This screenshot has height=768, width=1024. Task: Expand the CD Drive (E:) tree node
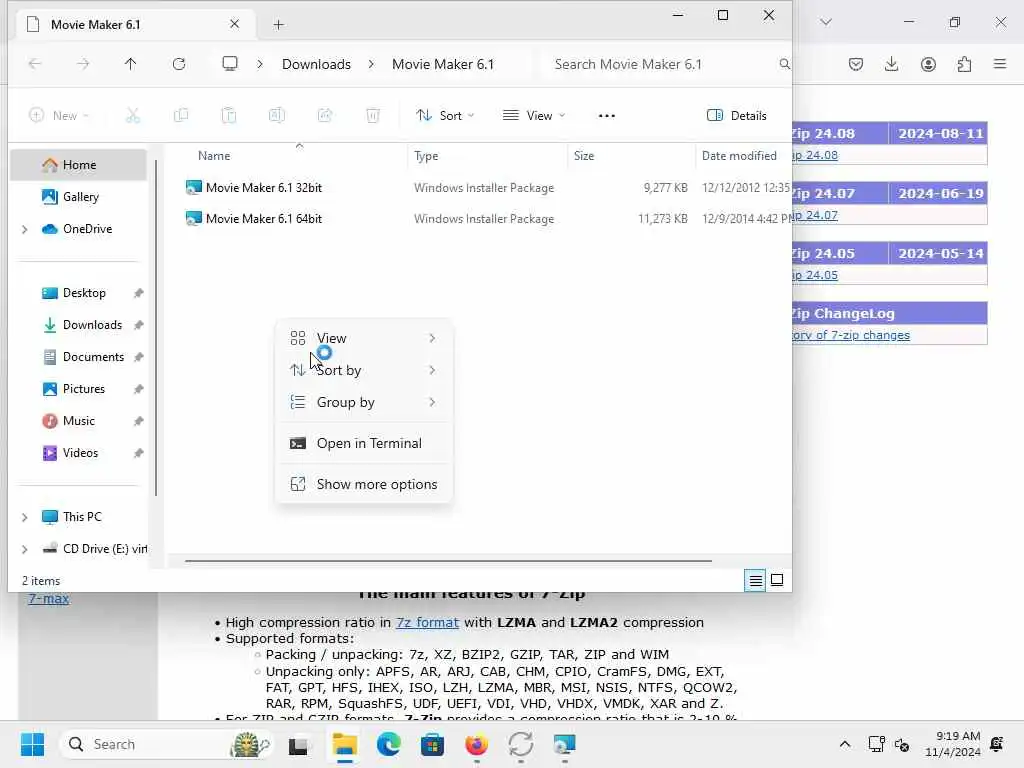pyautogui.click(x=25, y=549)
